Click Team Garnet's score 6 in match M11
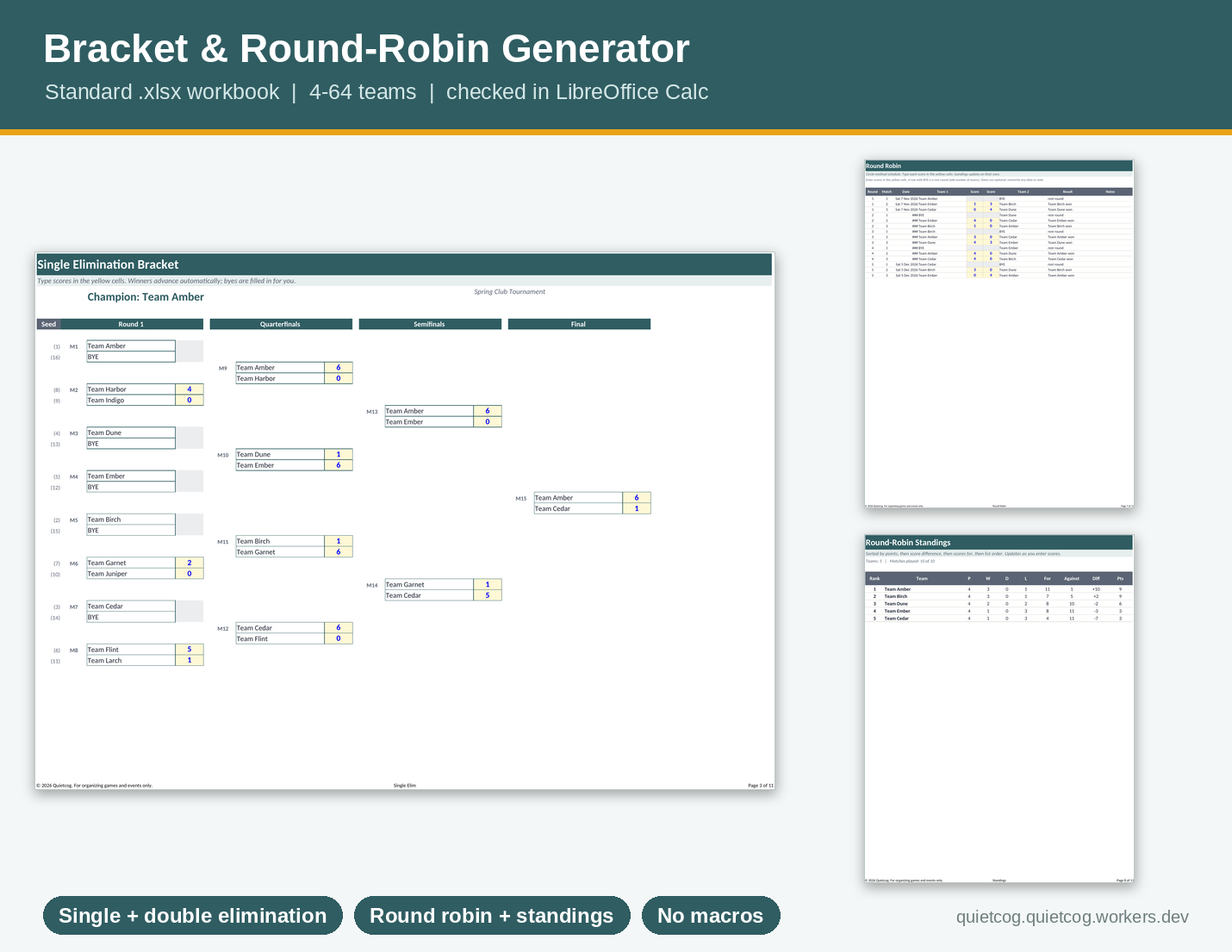Screen dimensions: 1232x952 [x=339, y=552]
